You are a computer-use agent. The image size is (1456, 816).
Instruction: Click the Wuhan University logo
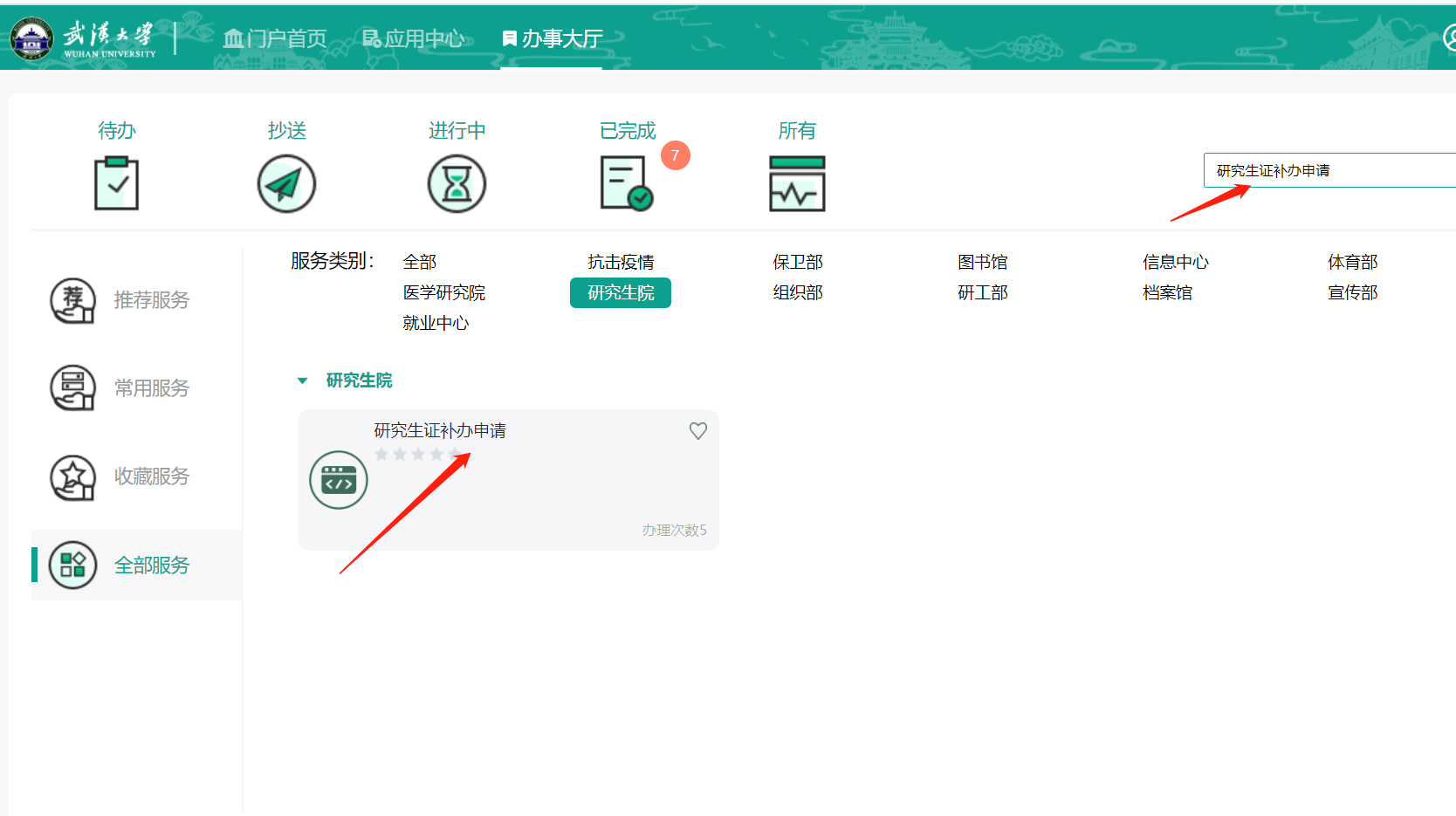pos(83,38)
